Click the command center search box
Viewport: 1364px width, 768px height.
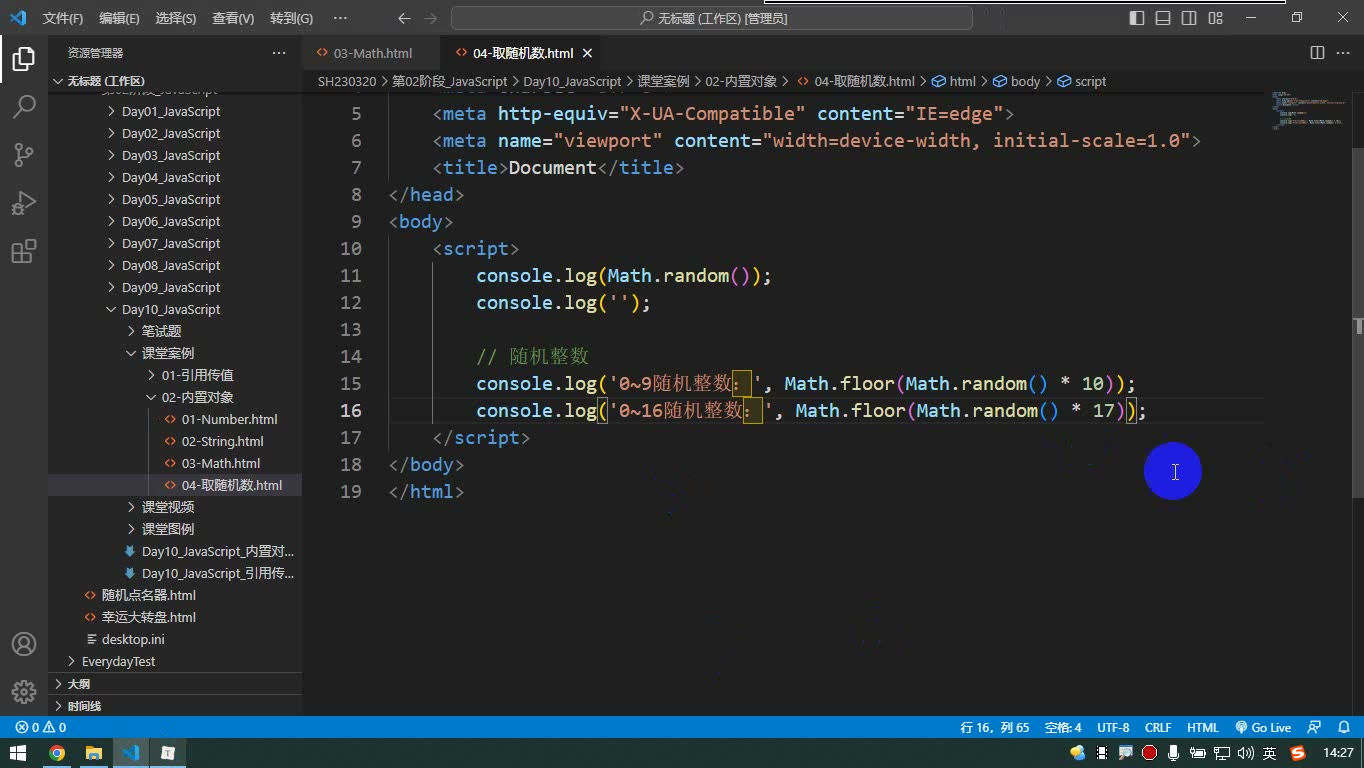pyautogui.click(x=712, y=18)
